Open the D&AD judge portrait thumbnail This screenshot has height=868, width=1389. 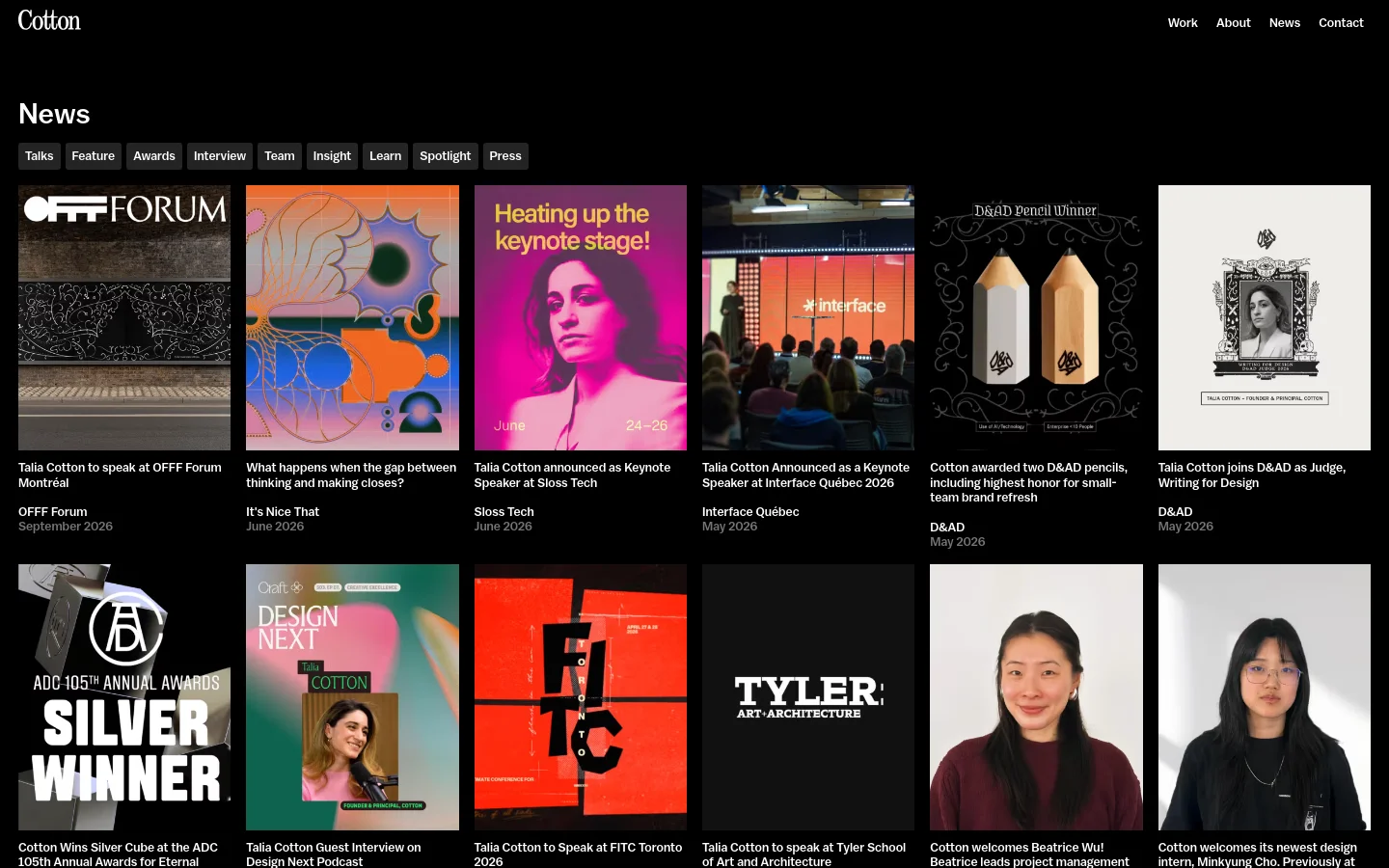(1265, 317)
